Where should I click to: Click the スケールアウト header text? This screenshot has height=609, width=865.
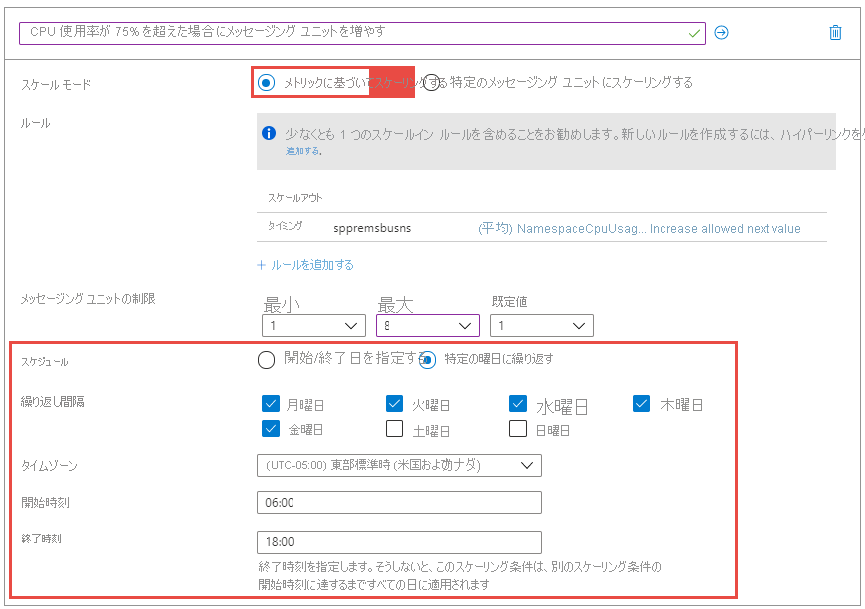295,198
